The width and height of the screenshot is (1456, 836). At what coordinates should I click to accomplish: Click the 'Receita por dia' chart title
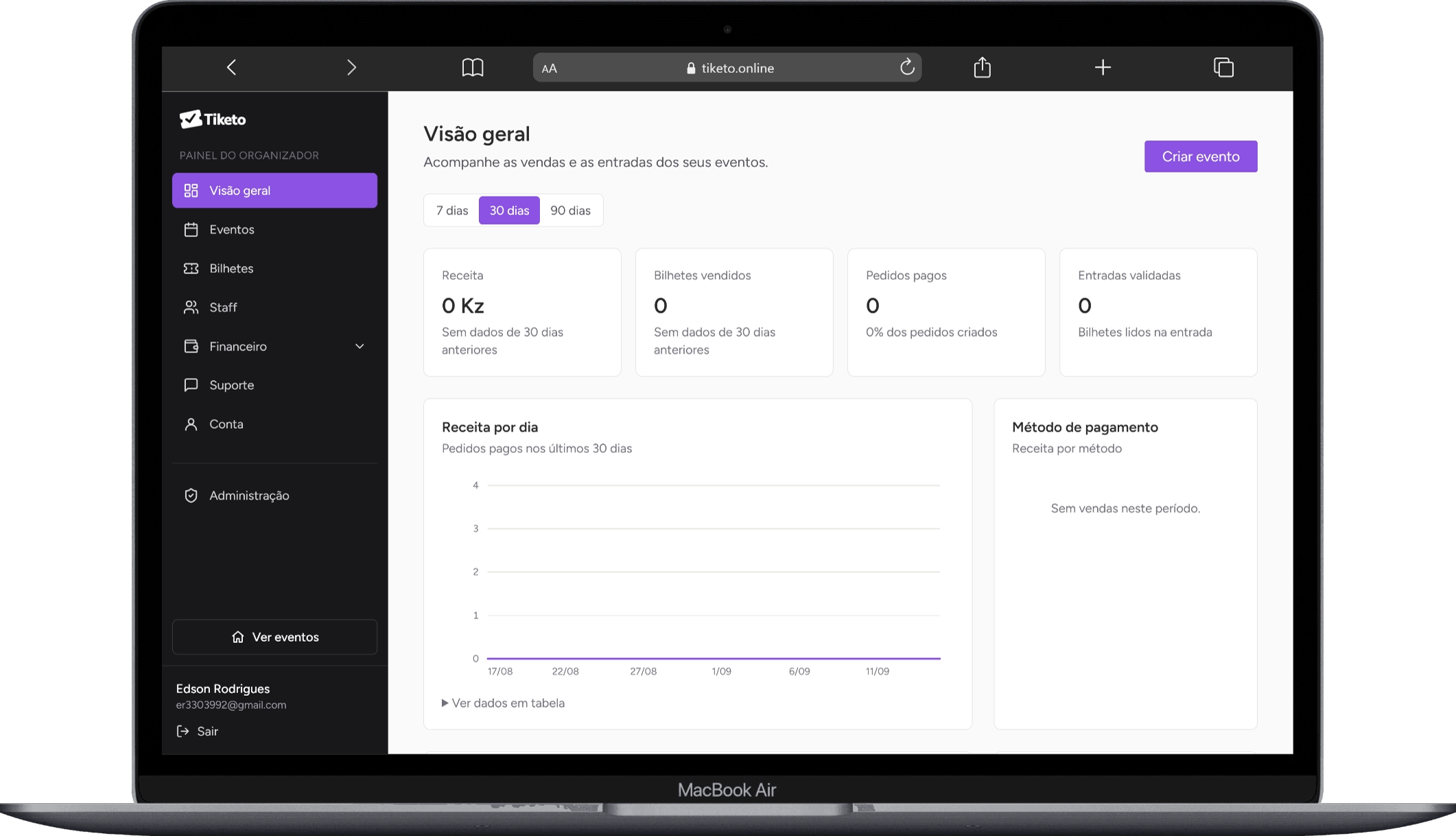[x=490, y=427]
